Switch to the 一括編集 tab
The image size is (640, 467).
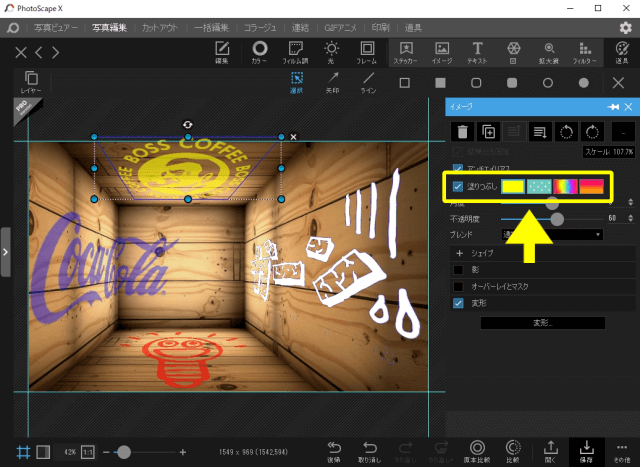[x=211, y=28]
